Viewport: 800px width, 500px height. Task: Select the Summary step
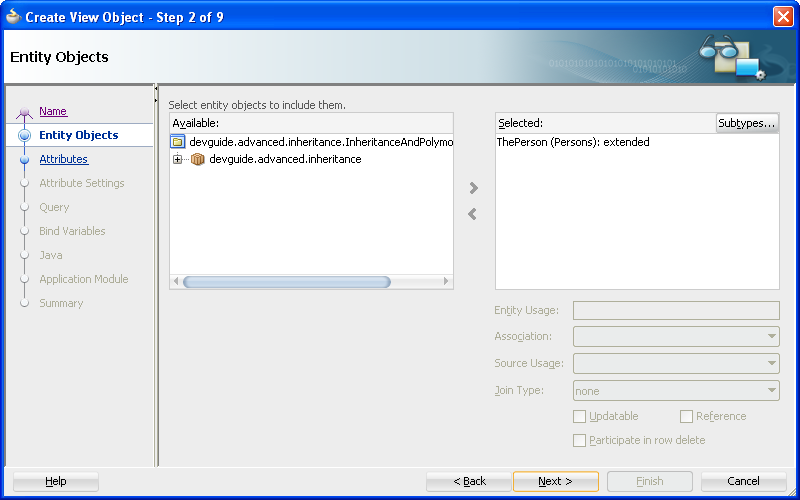[x=61, y=303]
